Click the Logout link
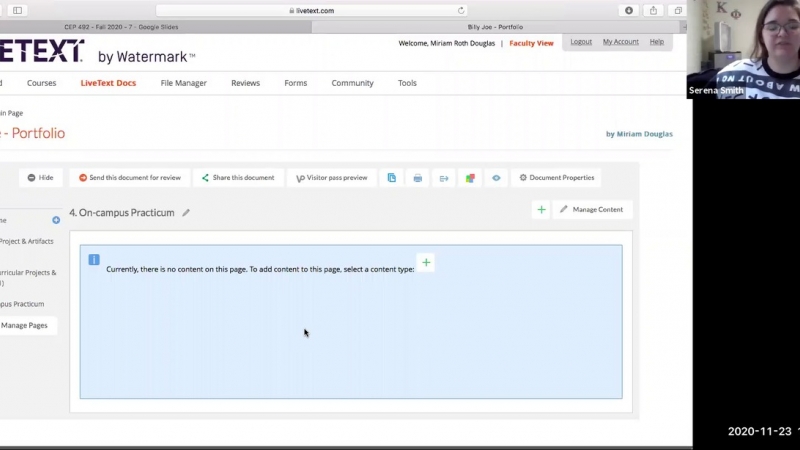The width and height of the screenshot is (800, 450). [581, 42]
